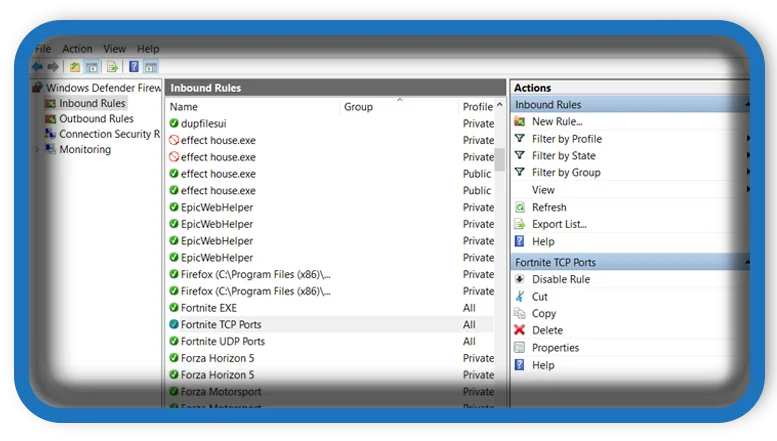Open the View menu

point(114,49)
